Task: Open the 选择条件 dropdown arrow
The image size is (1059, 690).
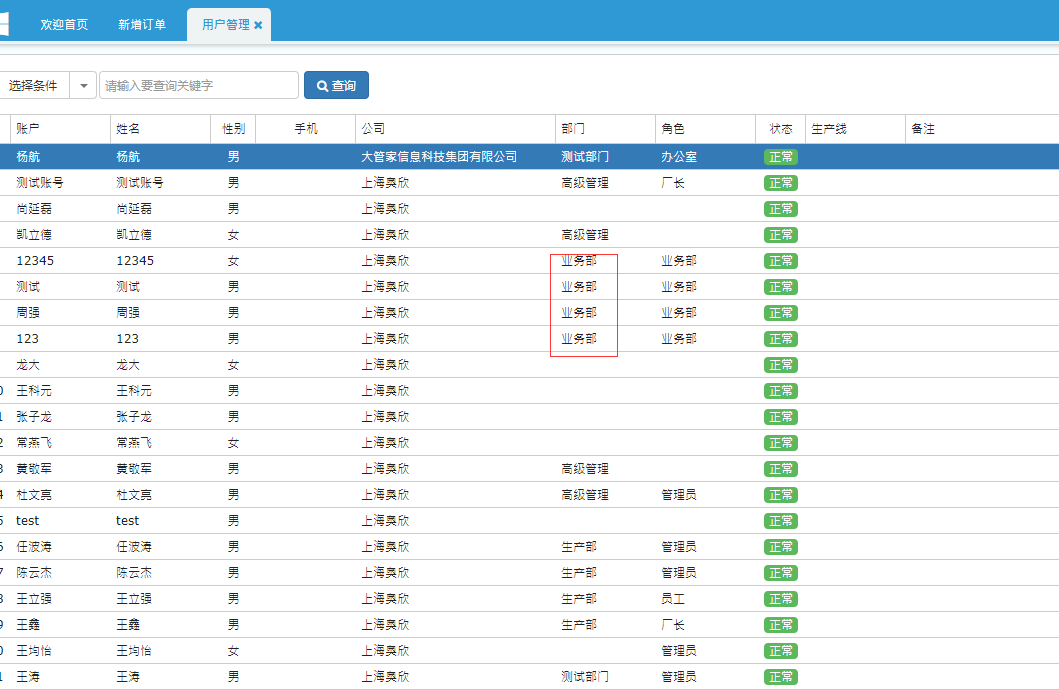Action: [x=84, y=86]
